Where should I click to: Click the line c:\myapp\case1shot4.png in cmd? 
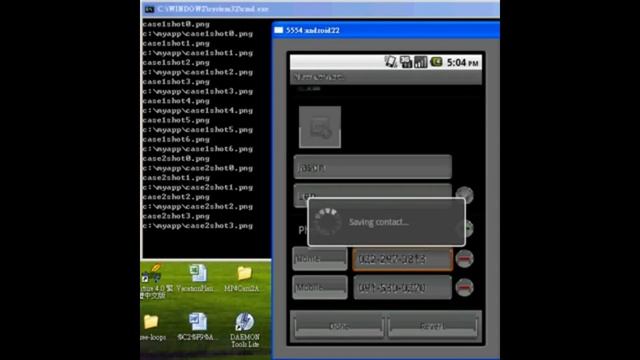click(198, 111)
